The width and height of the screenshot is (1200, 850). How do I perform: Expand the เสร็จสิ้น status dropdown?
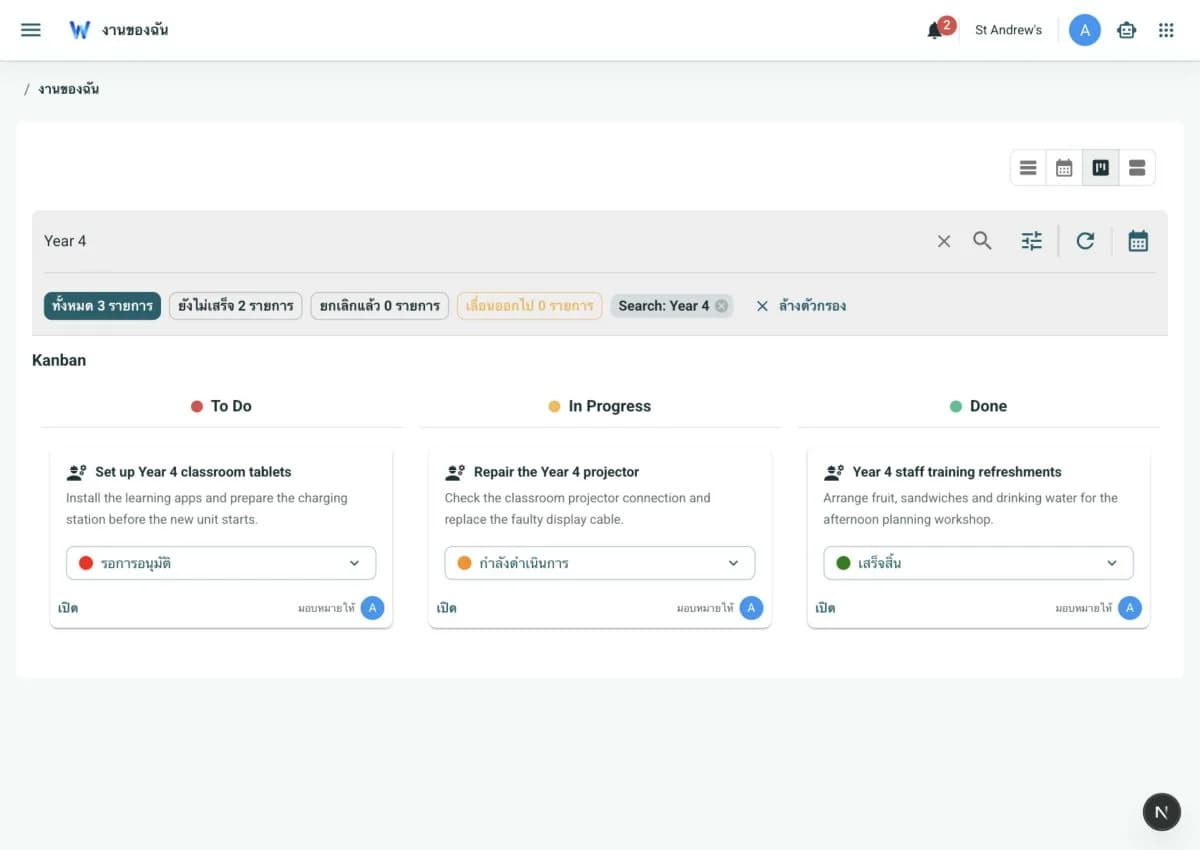(x=978, y=563)
